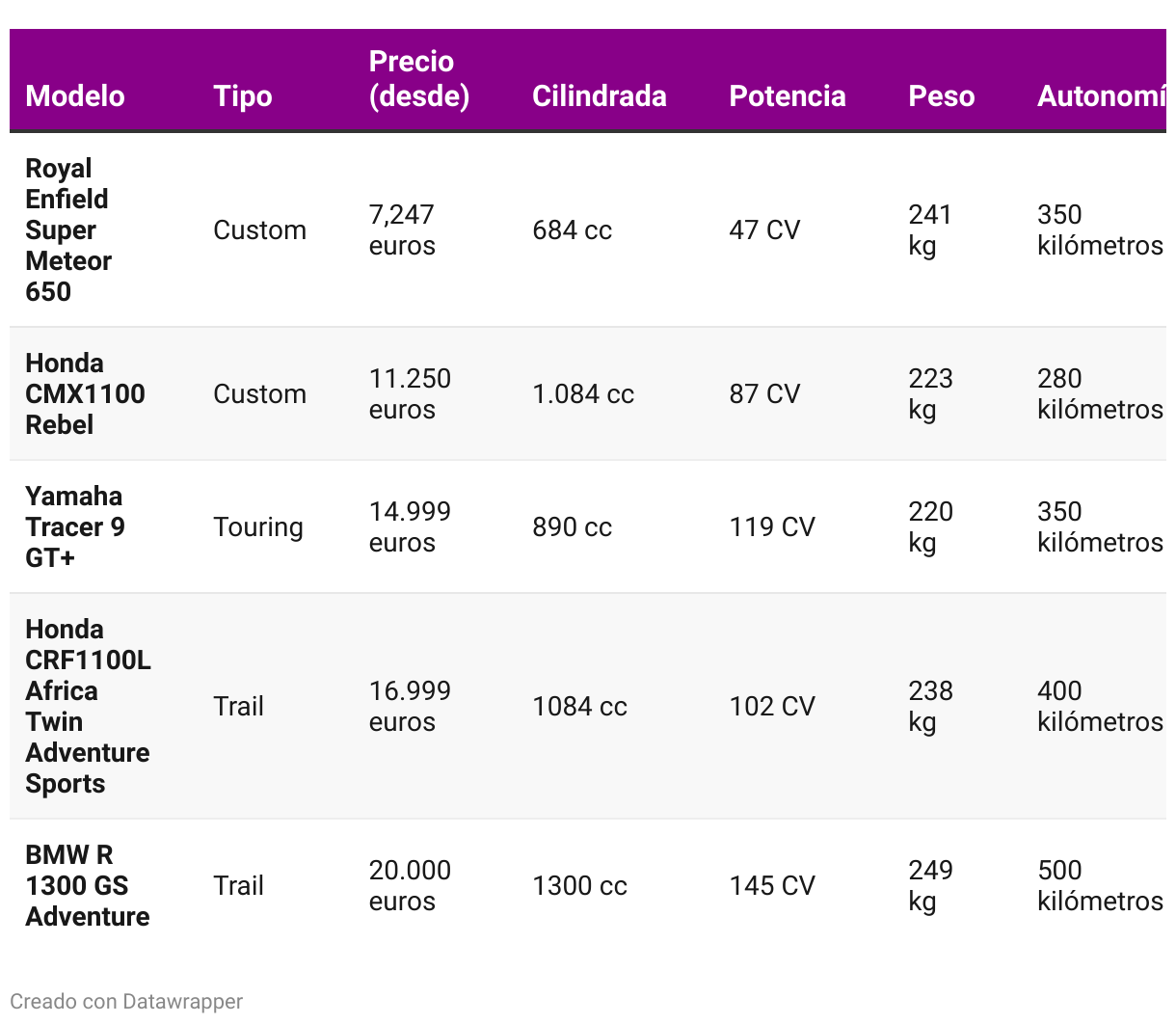Click the Potencia column header

click(x=788, y=95)
